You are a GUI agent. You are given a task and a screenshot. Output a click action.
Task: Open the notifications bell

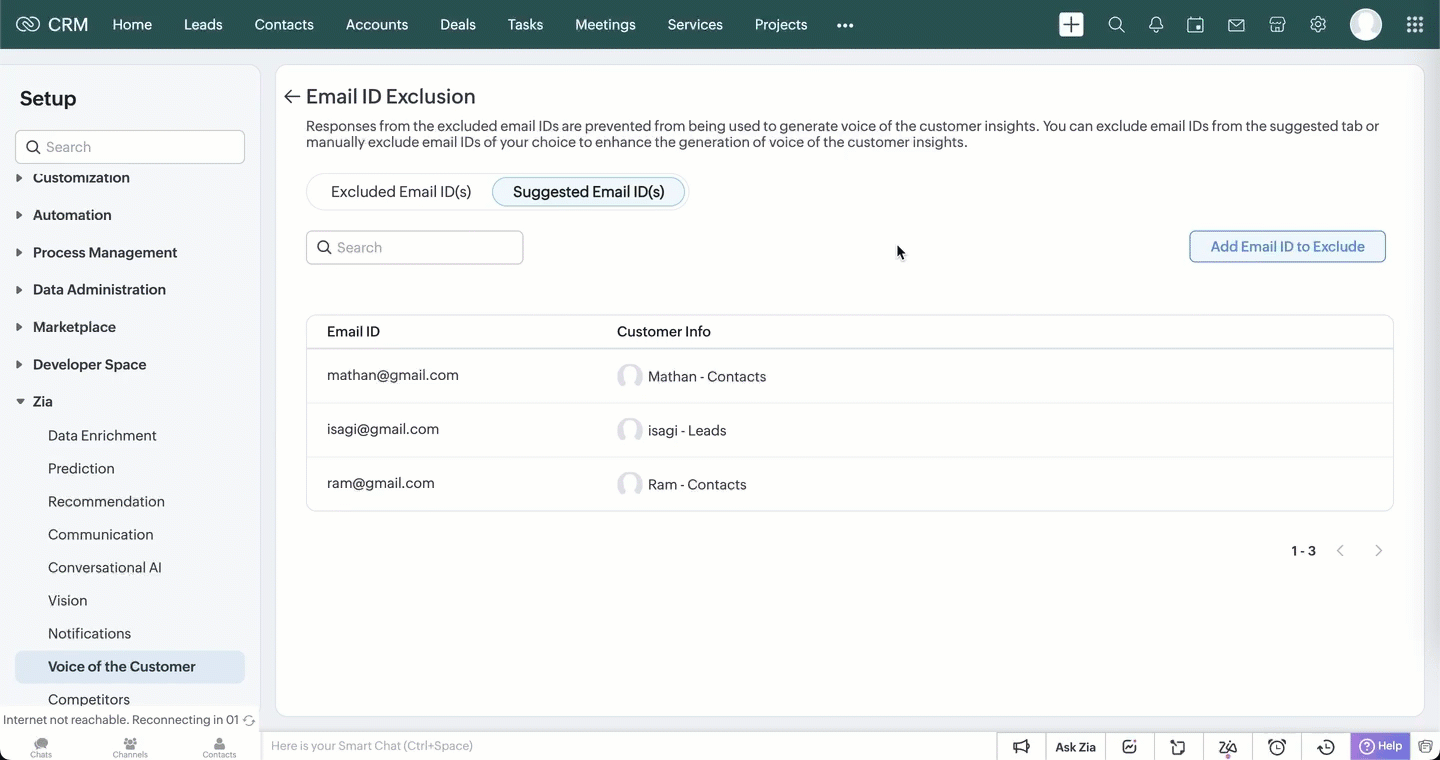click(x=1156, y=25)
